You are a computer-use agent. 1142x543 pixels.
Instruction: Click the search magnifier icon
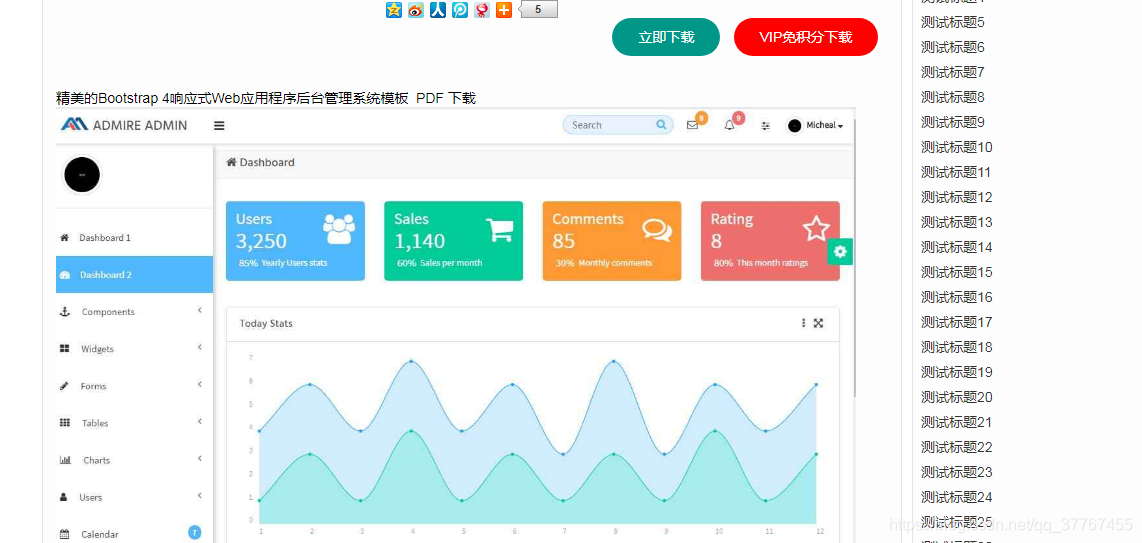[661, 124]
